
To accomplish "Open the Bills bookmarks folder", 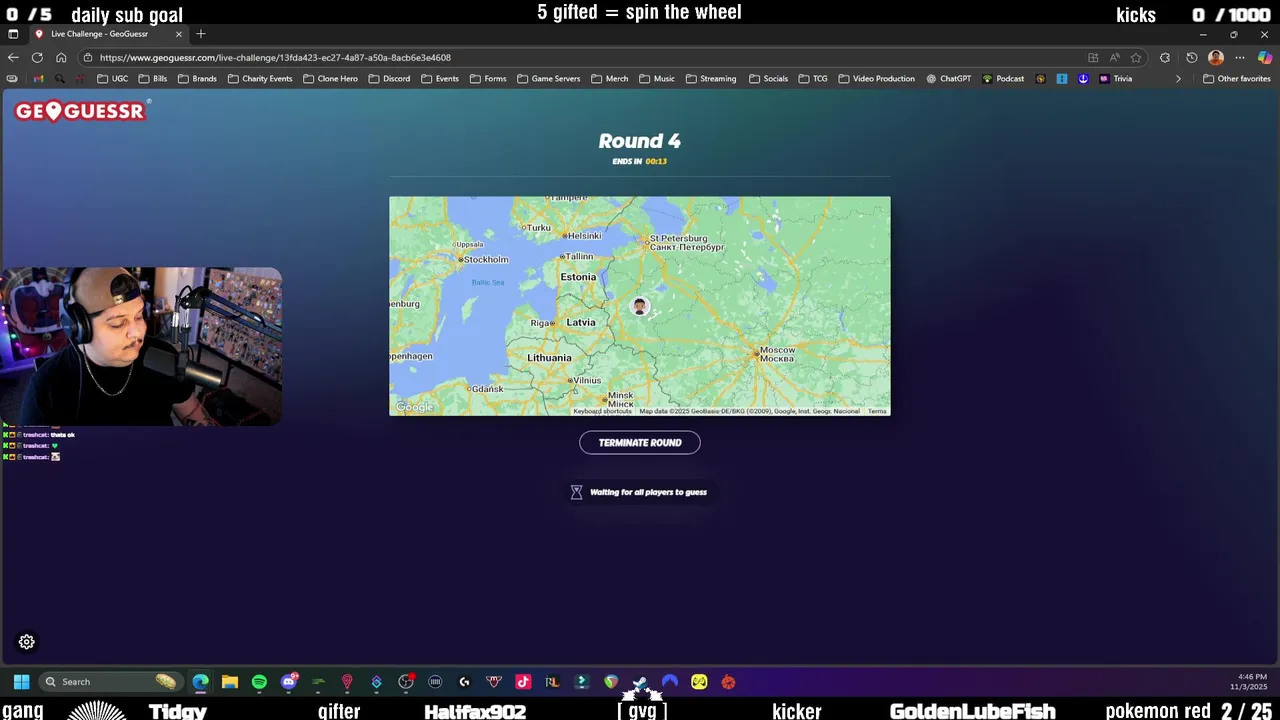I will point(153,79).
